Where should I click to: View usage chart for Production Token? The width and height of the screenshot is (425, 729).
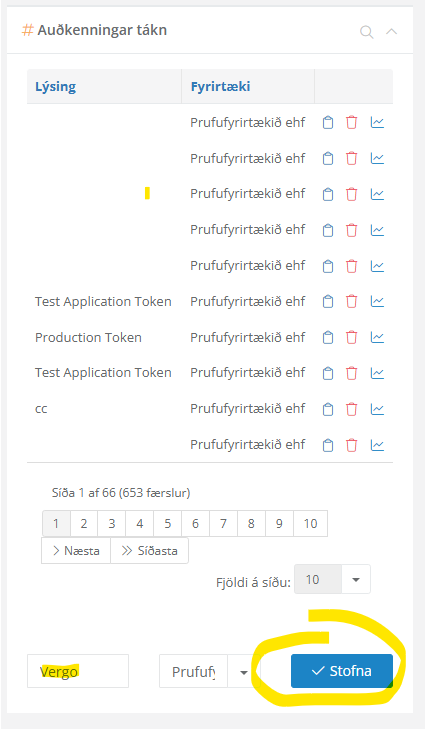pos(377,337)
